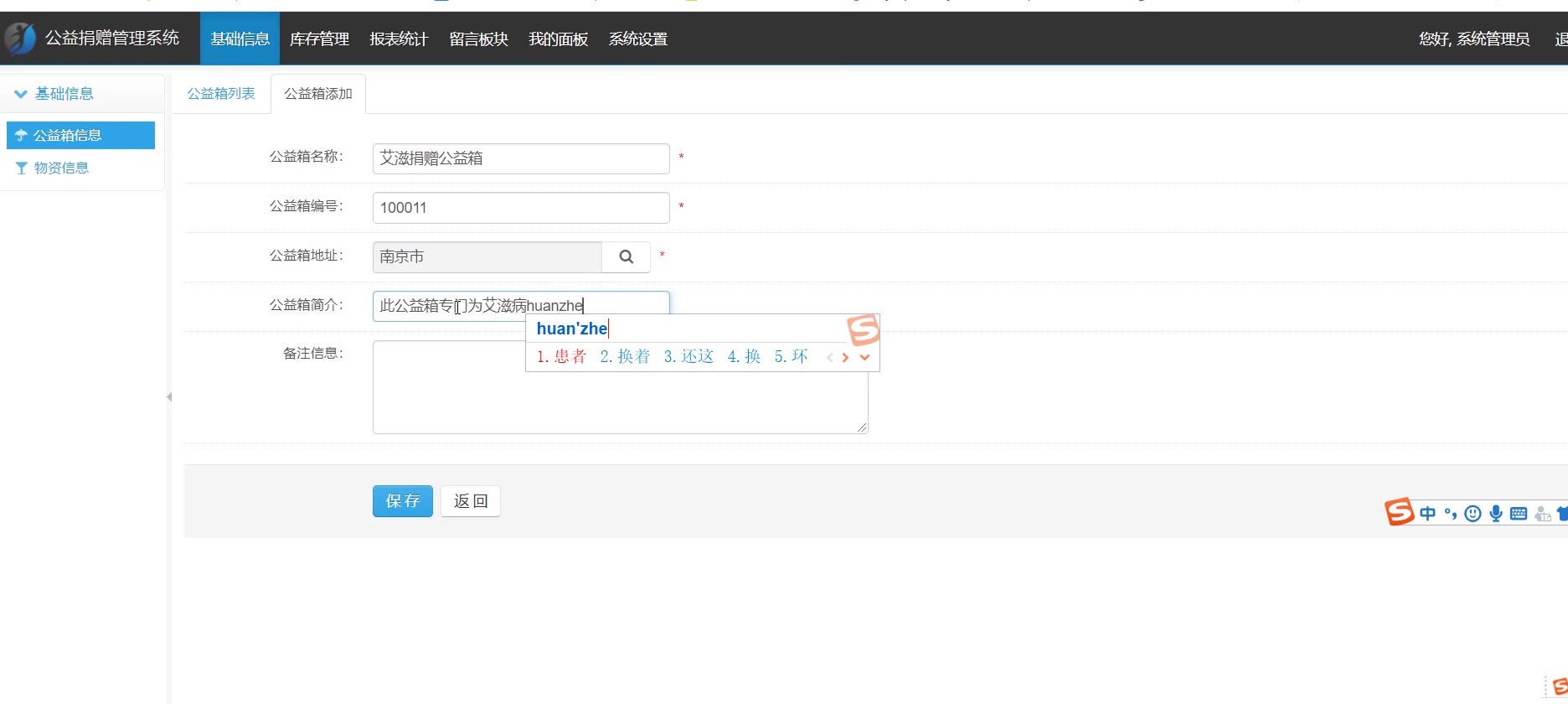Screen dimensions: 1568x704
Task: Click the address search magnifier icon
Action: (x=626, y=257)
